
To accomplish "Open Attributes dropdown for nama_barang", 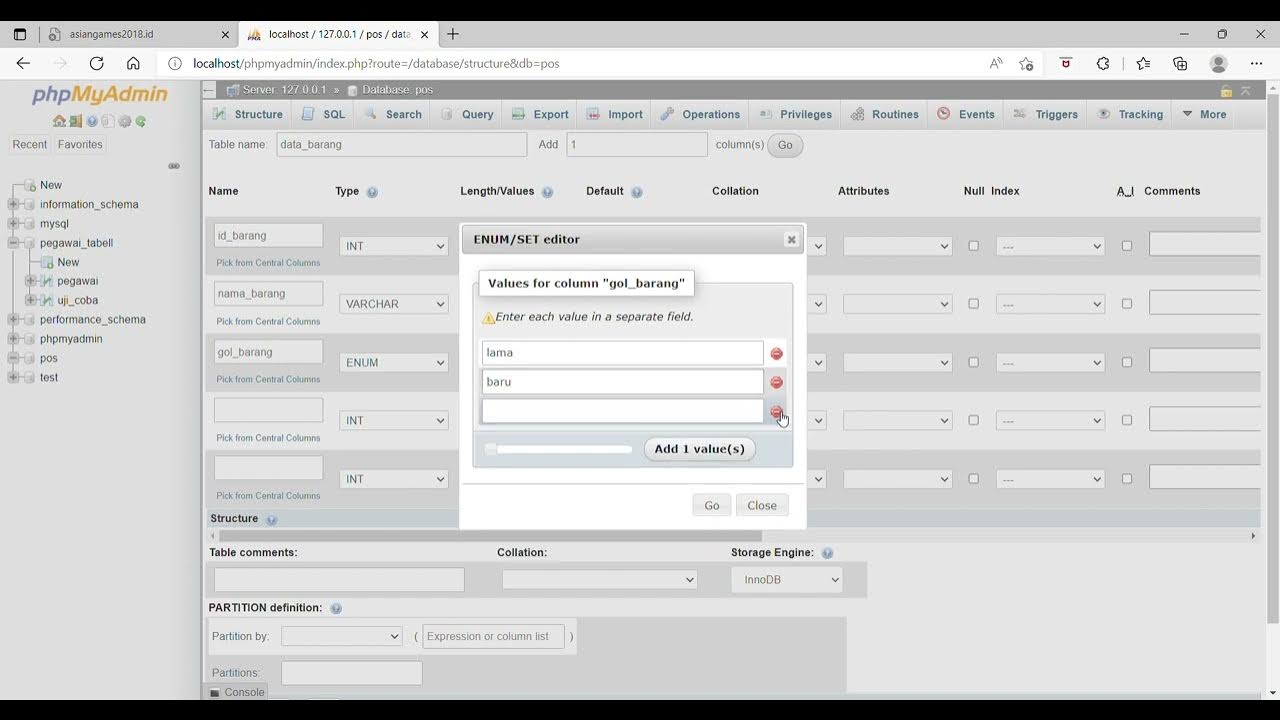I will [897, 304].
